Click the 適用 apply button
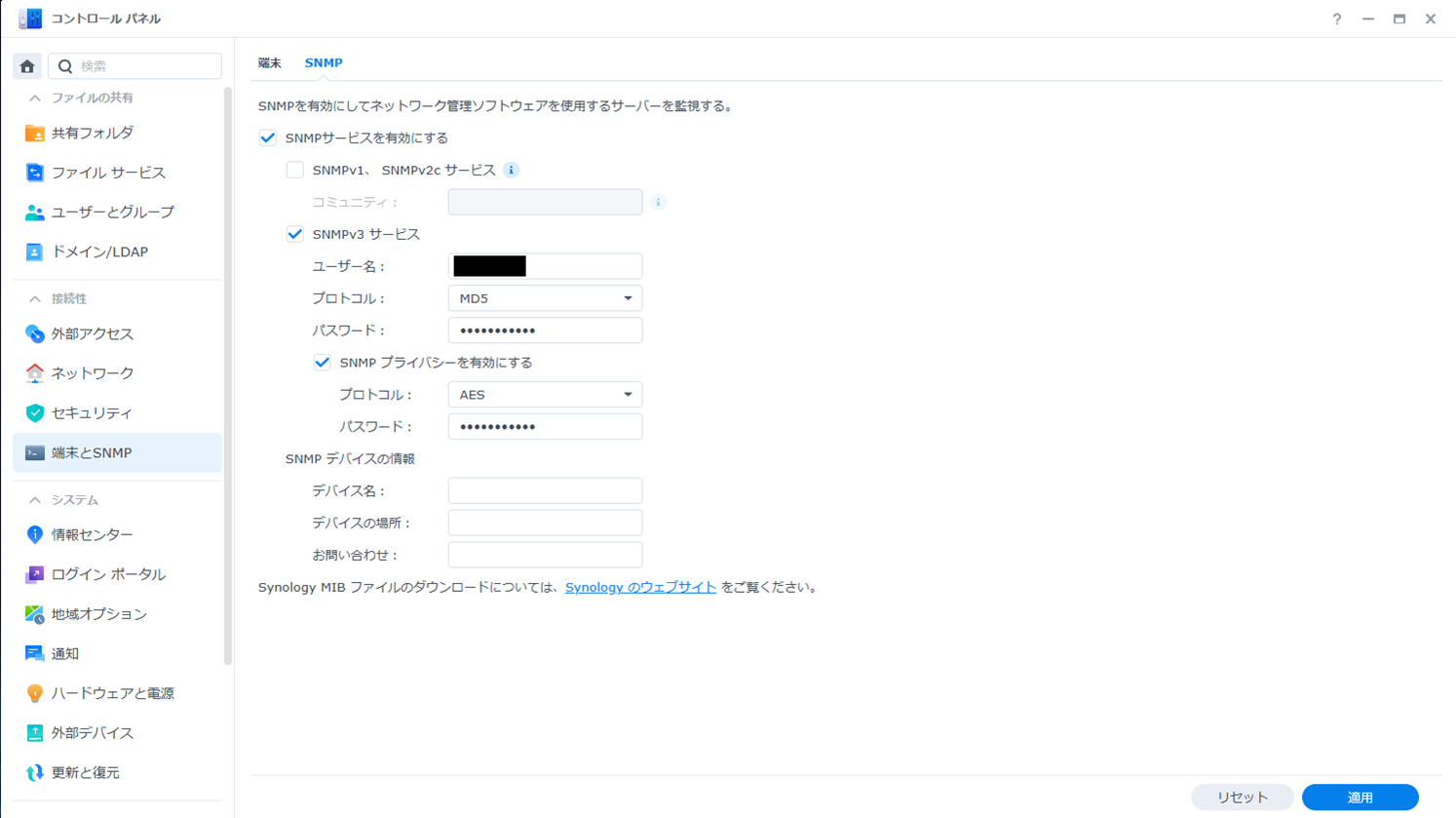This screenshot has width=1456, height=818. [1360, 798]
